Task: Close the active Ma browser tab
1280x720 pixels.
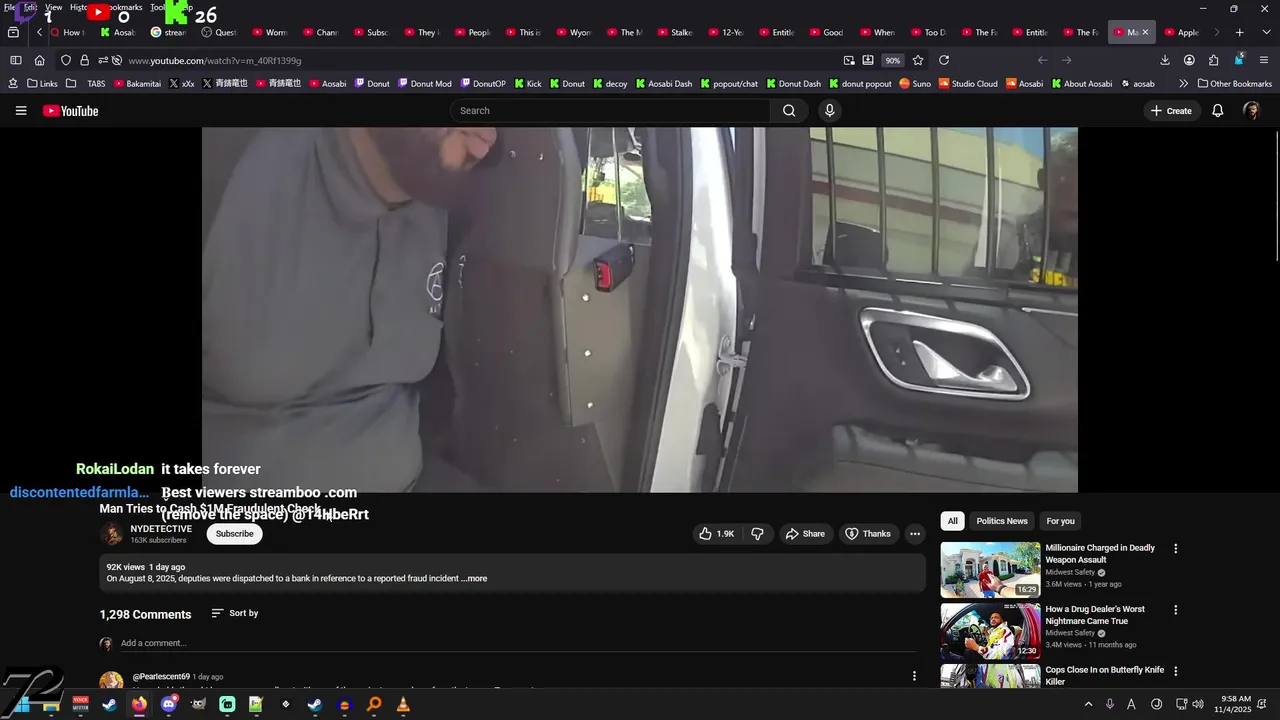Action: coord(1145,33)
